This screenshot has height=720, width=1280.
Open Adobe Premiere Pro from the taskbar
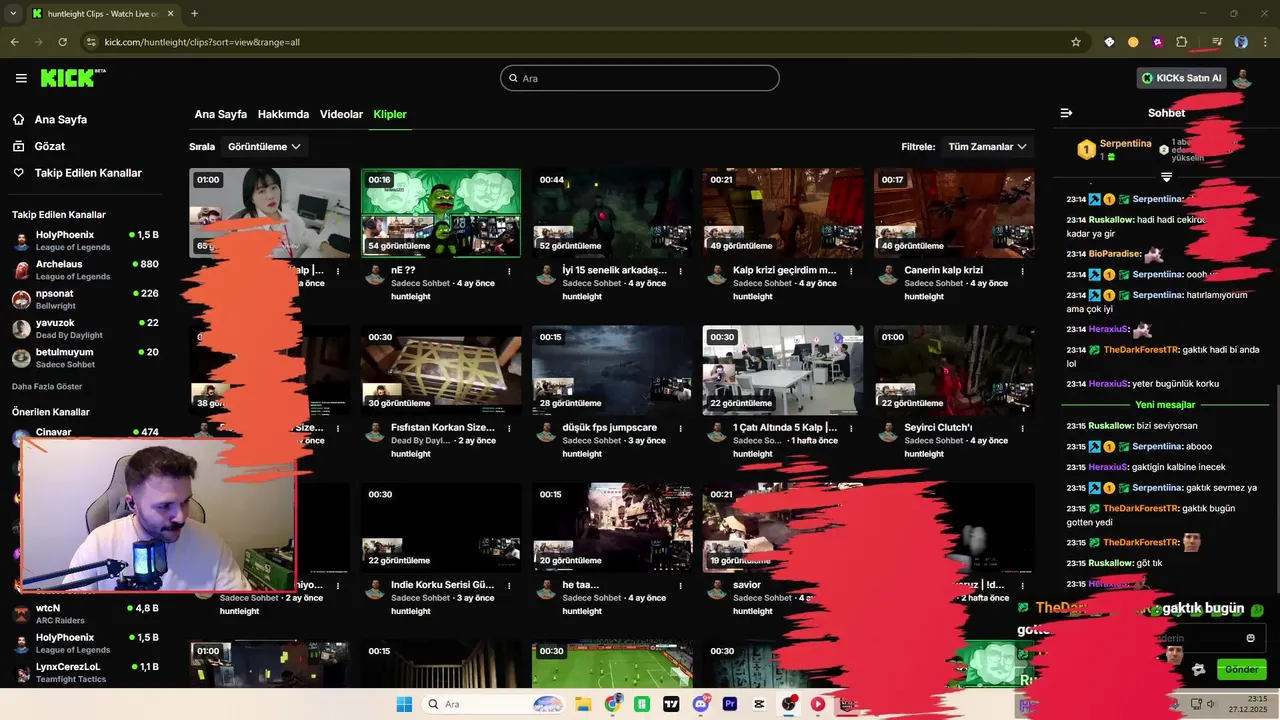click(730, 704)
